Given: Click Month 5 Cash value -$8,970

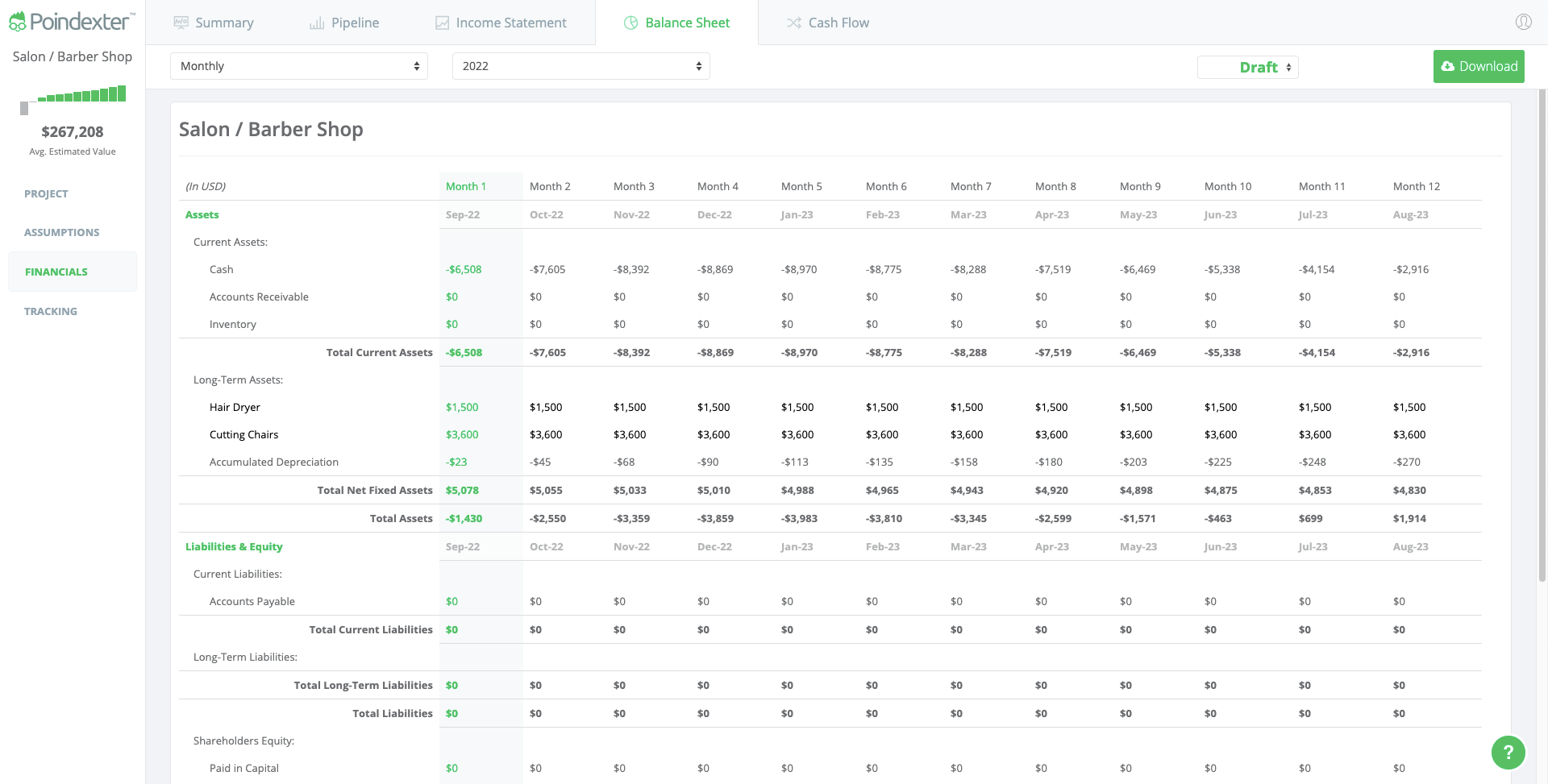Looking at the screenshot, I should 799,269.
